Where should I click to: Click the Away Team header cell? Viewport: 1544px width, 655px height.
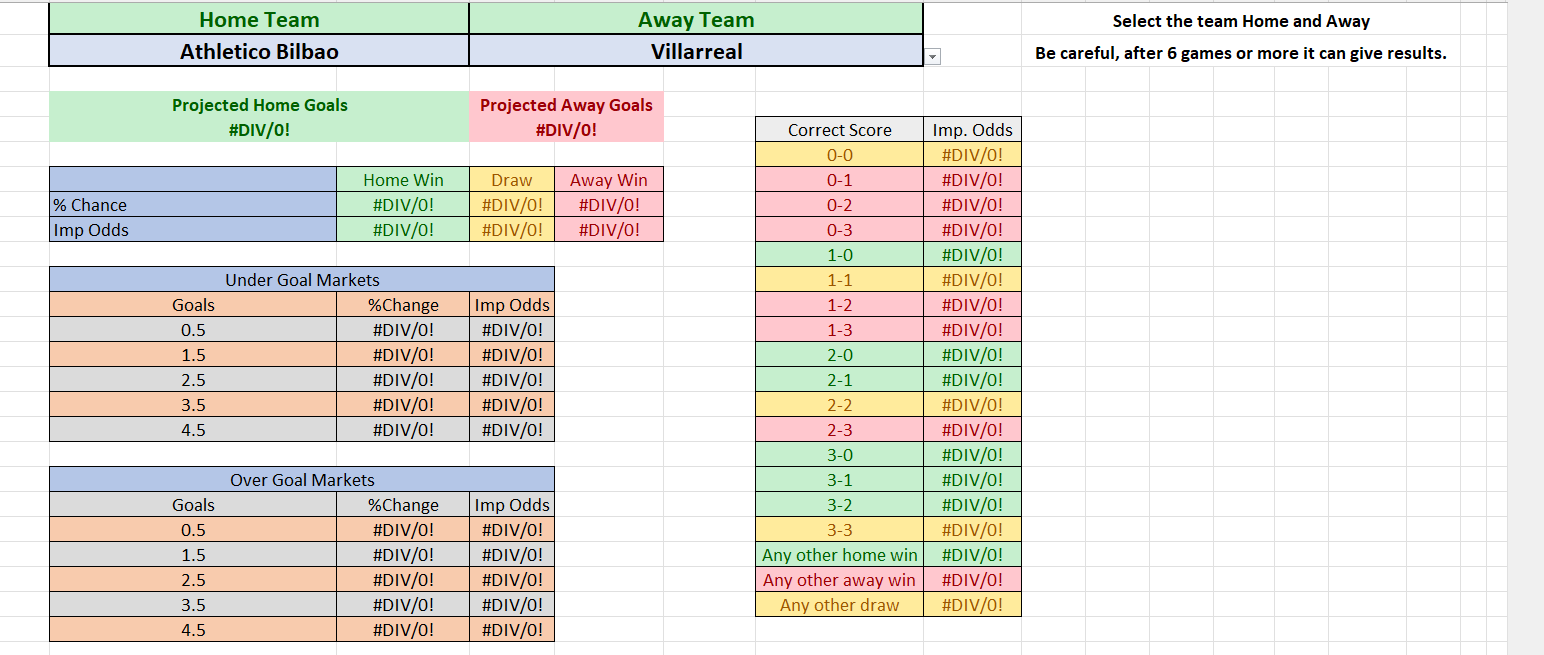click(696, 20)
